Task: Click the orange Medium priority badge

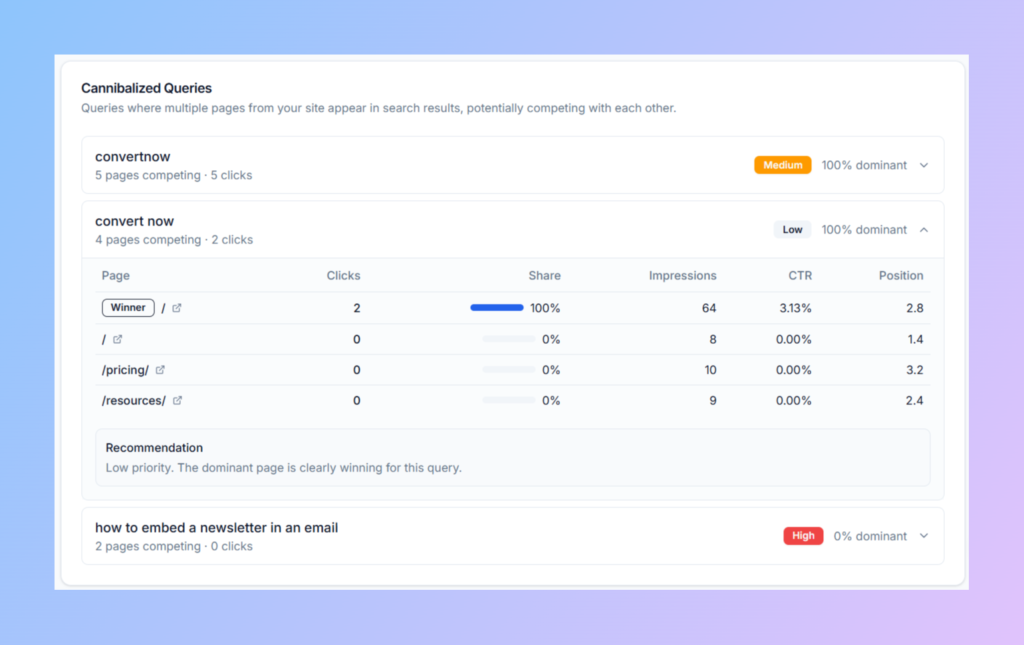Action: [x=782, y=164]
